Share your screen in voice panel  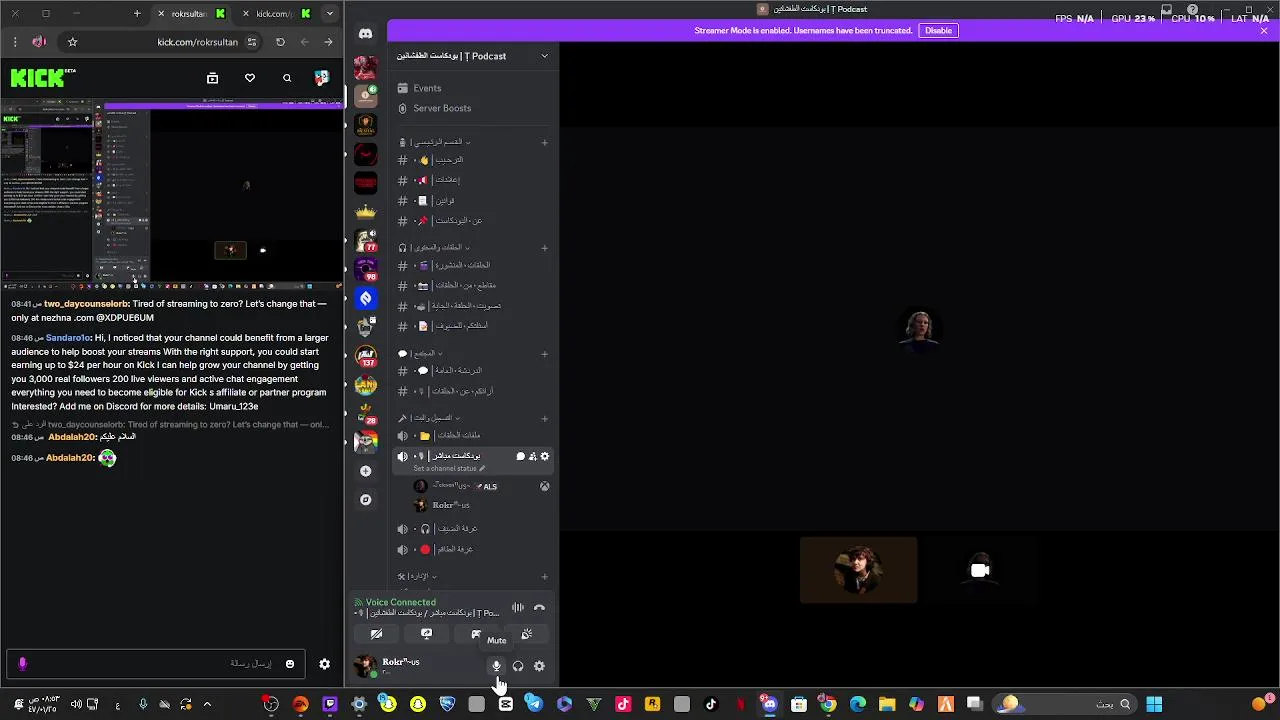[426, 634]
